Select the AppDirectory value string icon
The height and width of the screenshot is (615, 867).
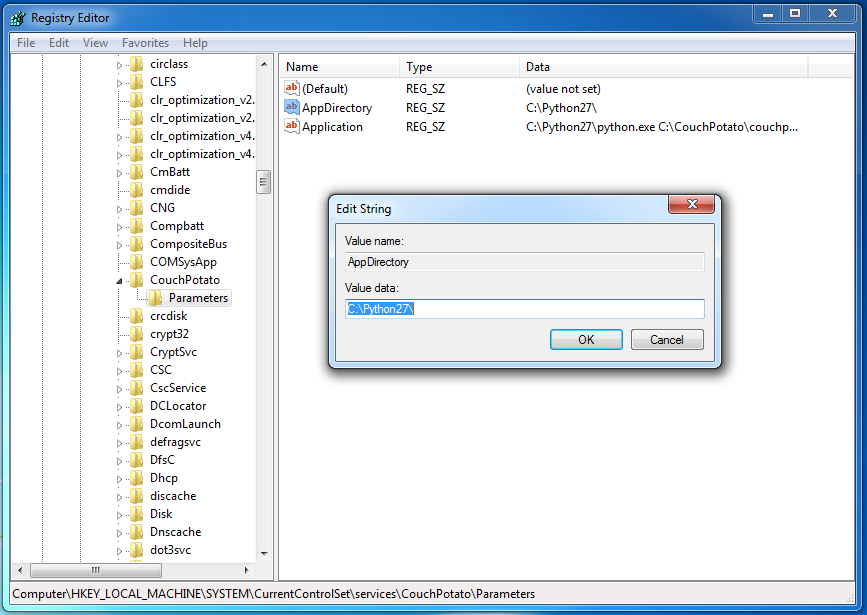[291, 107]
